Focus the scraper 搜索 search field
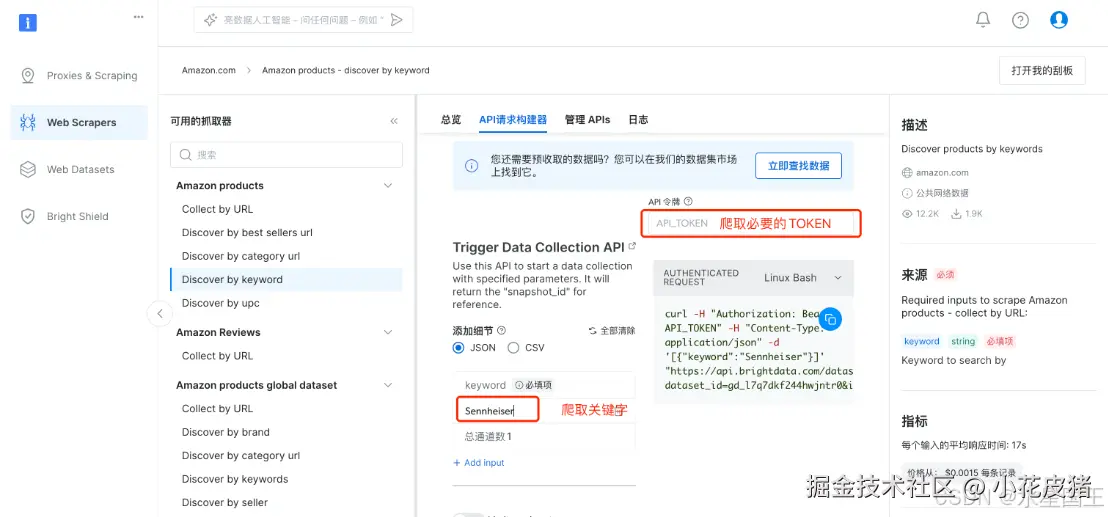This screenshot has width=1108, height=517. click(x=286, y=155)
